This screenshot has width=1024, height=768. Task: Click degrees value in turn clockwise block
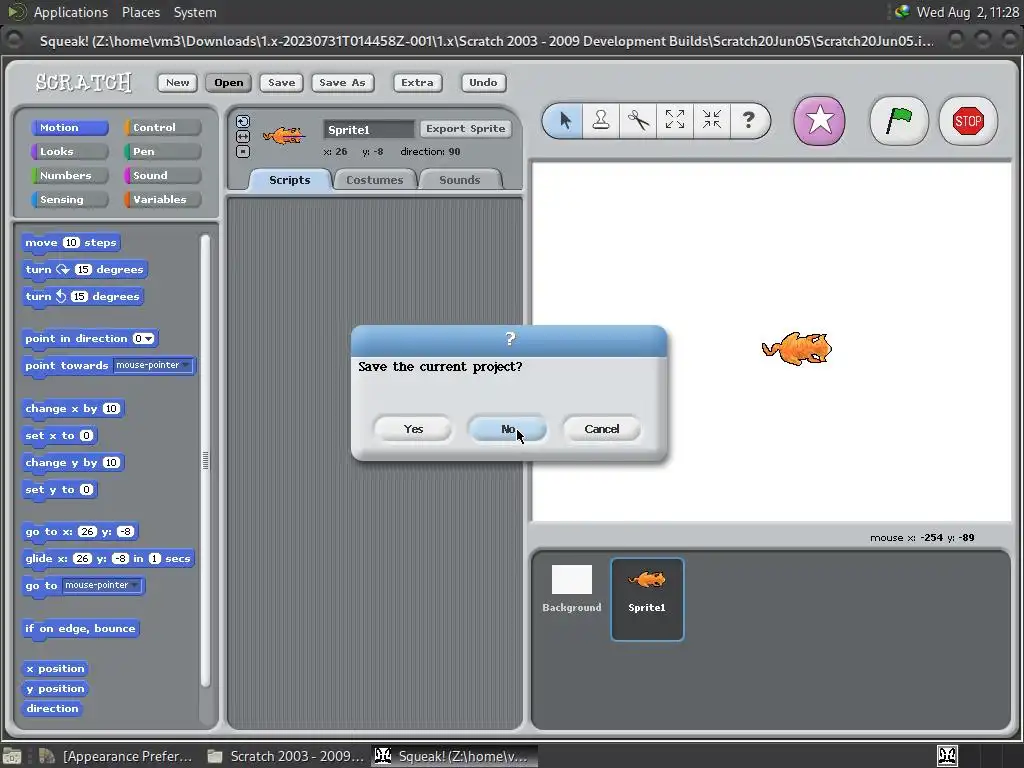pos(83,269)
